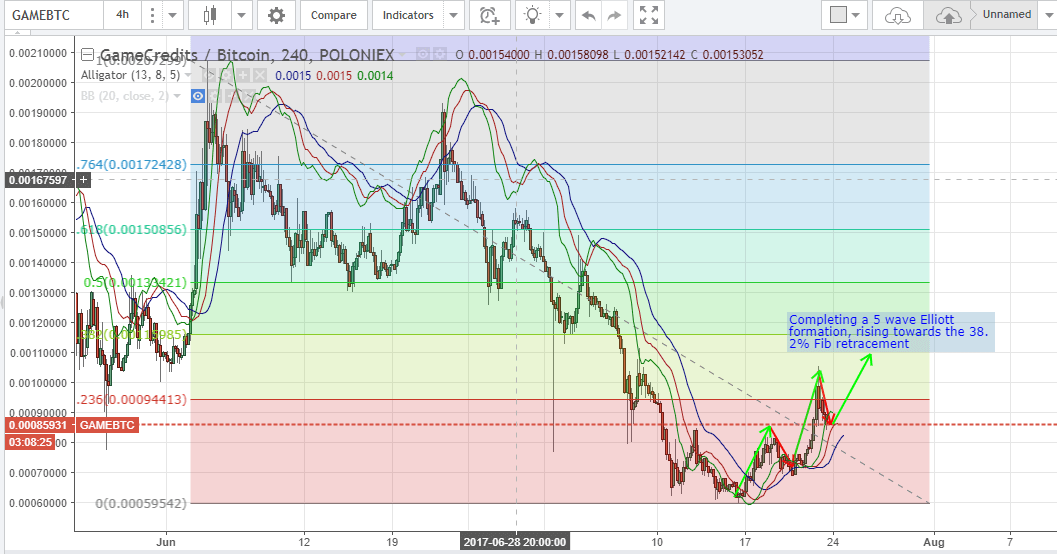The height and width of the screenshot is (554, 1057).
Task: Open the GameCredits / Bitcoin title dropdown
Action: 402,54
